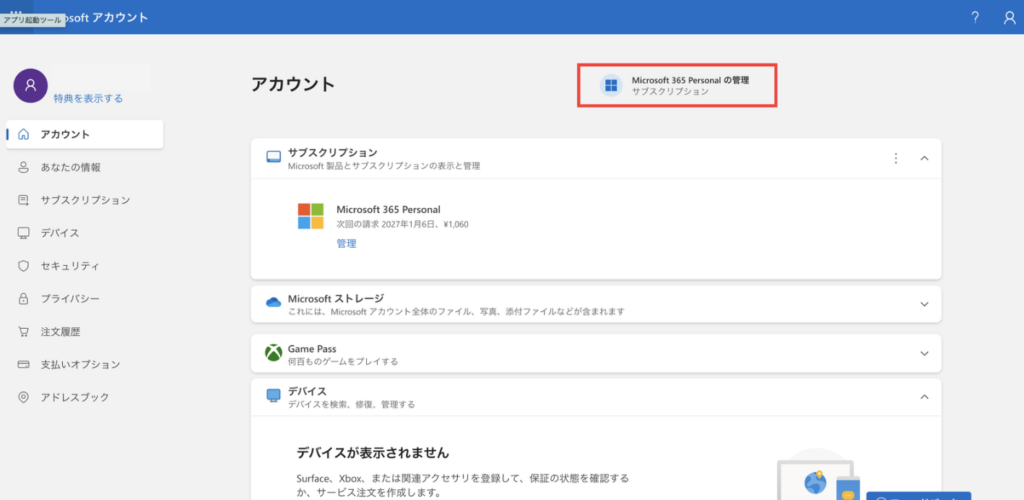Click the 管理 link under Microsoft 365 Personal
Viewport: 1024px width, 500px height.
click(346, 243)
